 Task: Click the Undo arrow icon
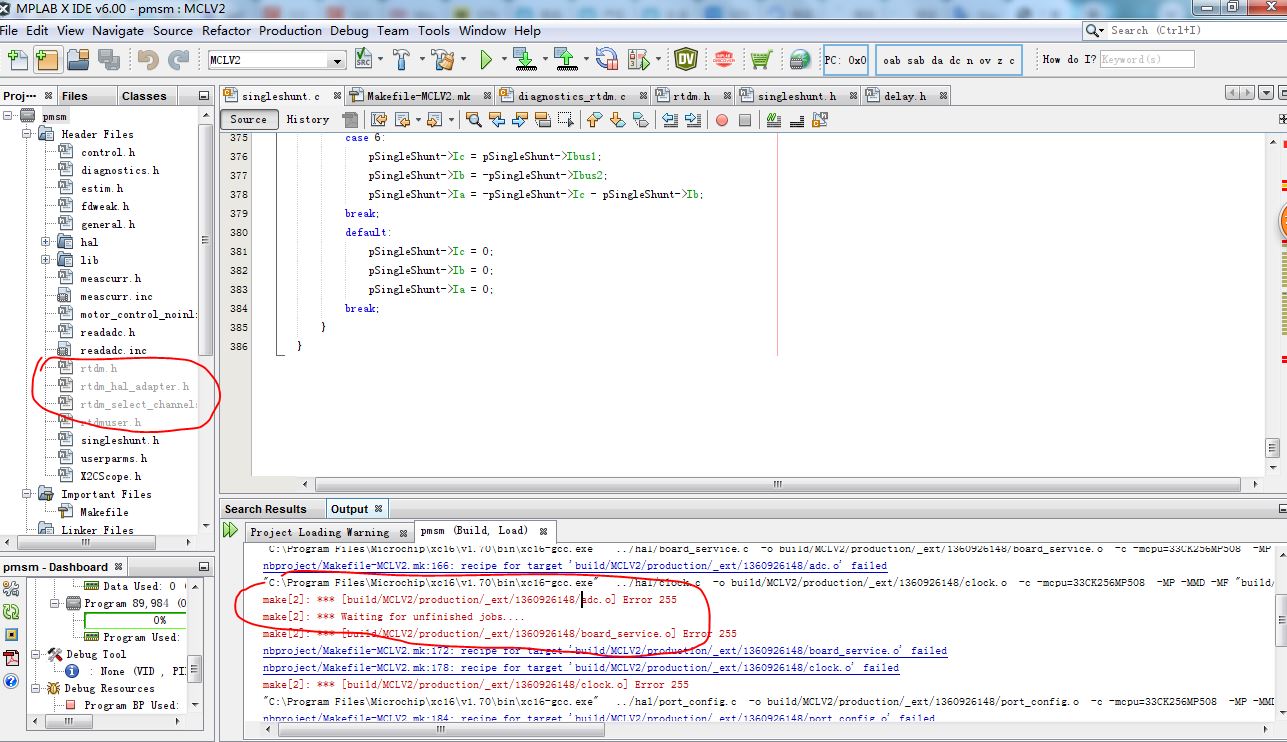[x=148, y=60]
